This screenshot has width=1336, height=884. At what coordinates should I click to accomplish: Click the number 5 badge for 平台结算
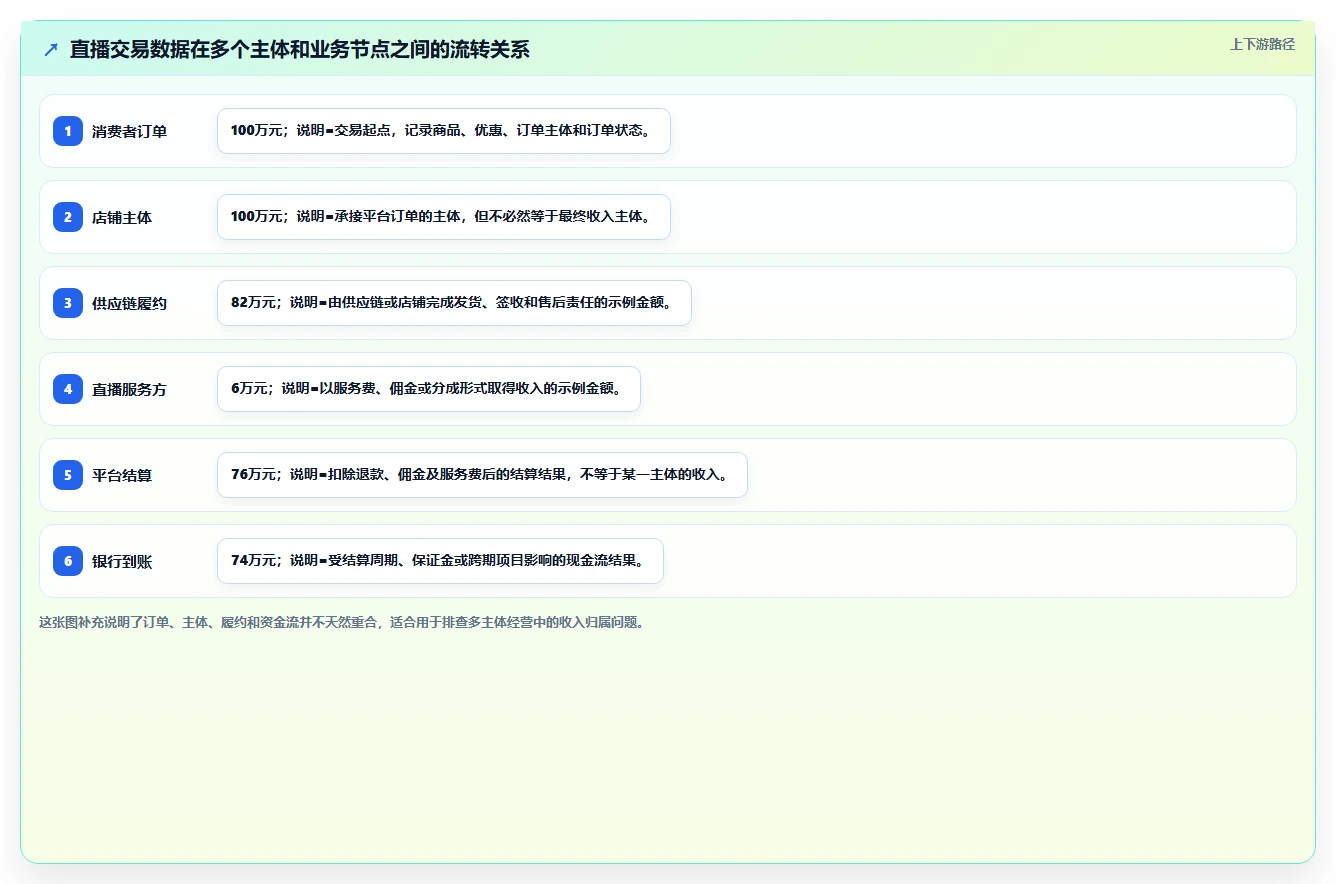tap(68, 475)
